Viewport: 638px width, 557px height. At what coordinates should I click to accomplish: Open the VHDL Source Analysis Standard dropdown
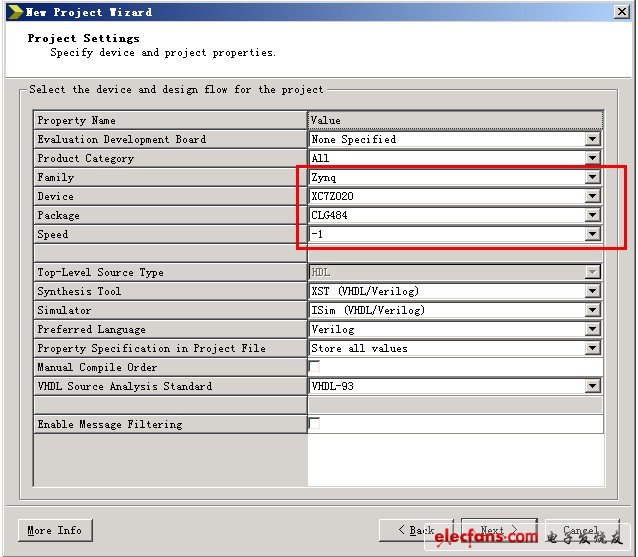click(592, 387)
